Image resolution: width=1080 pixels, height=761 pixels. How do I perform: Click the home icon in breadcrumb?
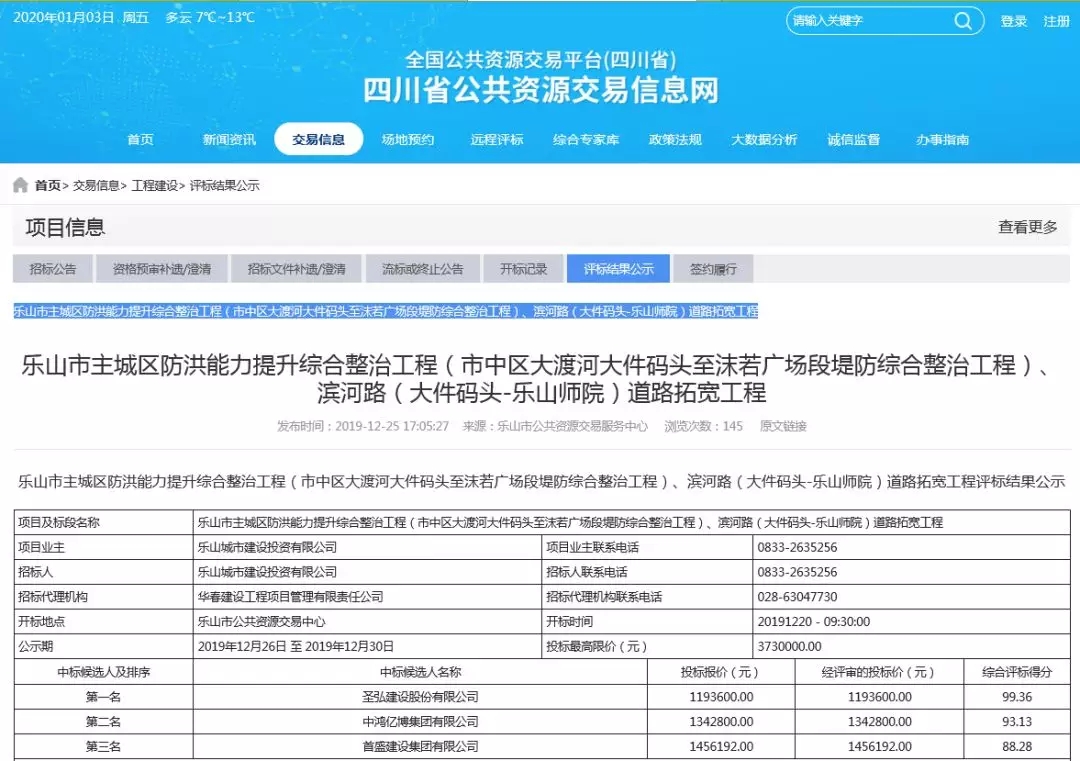(20, 185)
